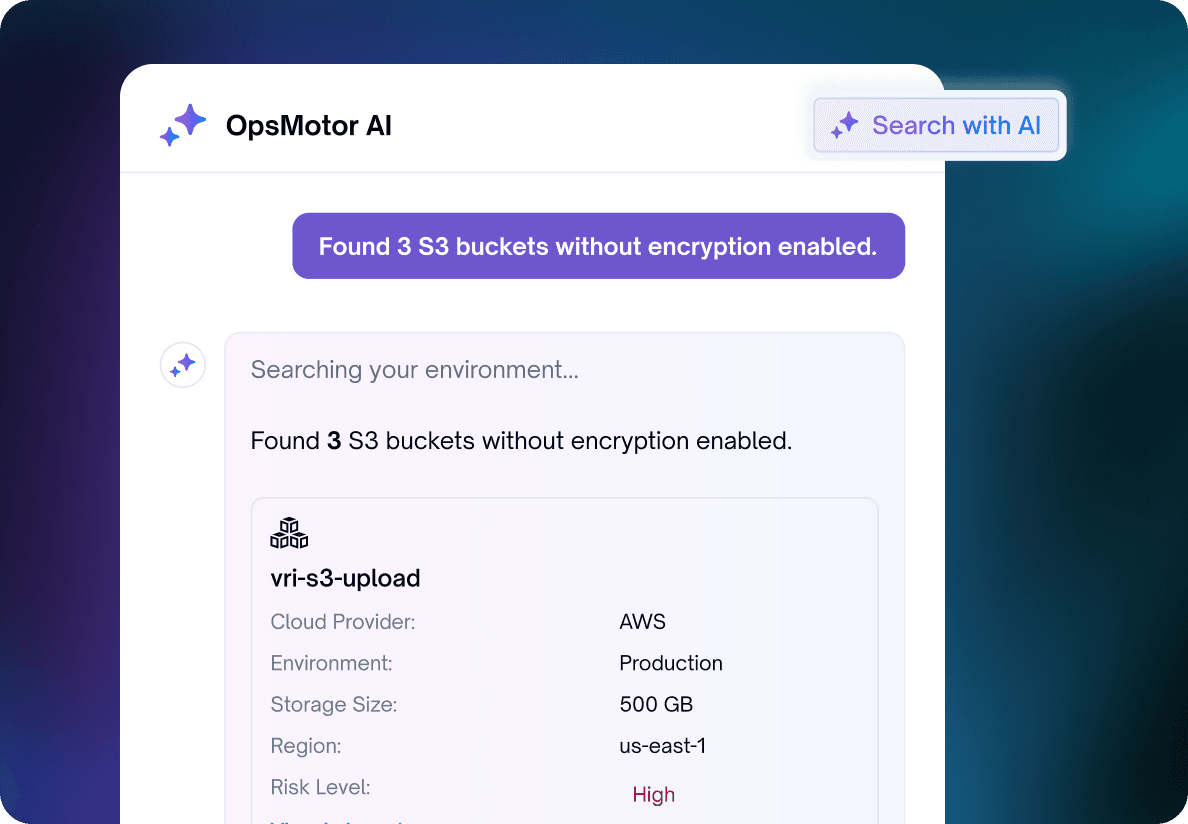1188x824 pixels.
Task: Click the Searching your environment status text
Action: tap(414, 370)
